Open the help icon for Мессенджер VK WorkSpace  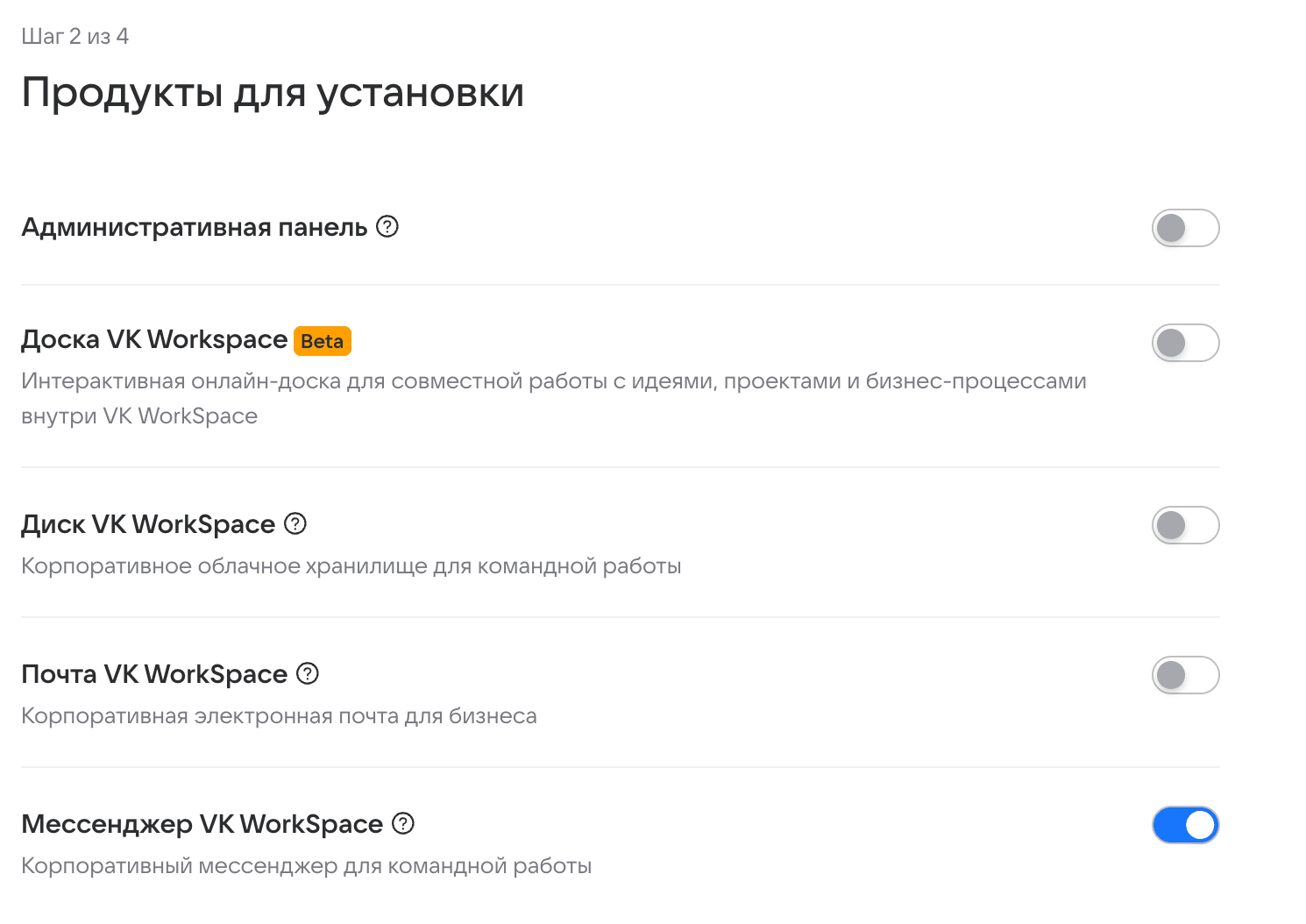coord(403,824)
